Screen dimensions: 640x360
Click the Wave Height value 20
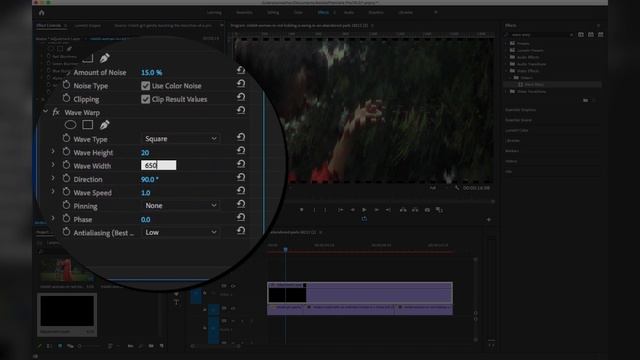point(145,153)
